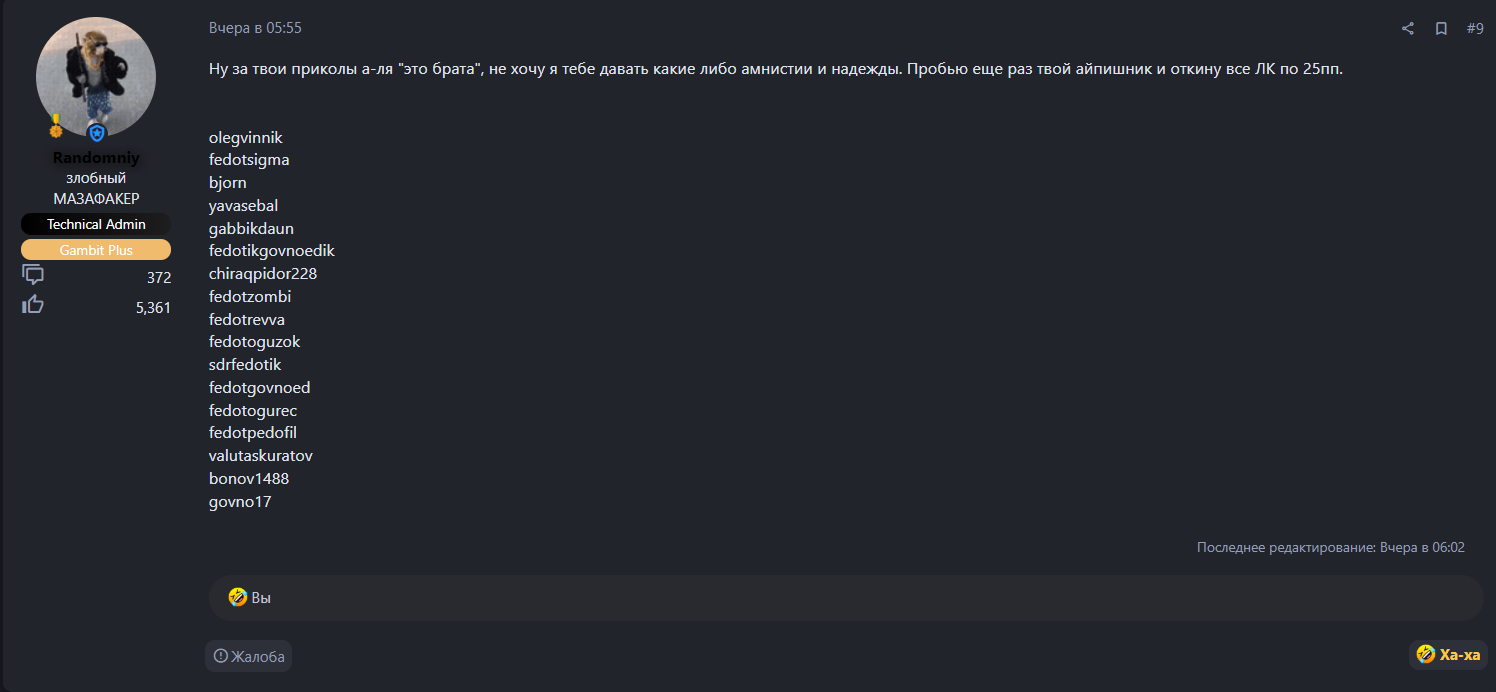Click the laughing emoji in the reactions bar

pos(237,598)
